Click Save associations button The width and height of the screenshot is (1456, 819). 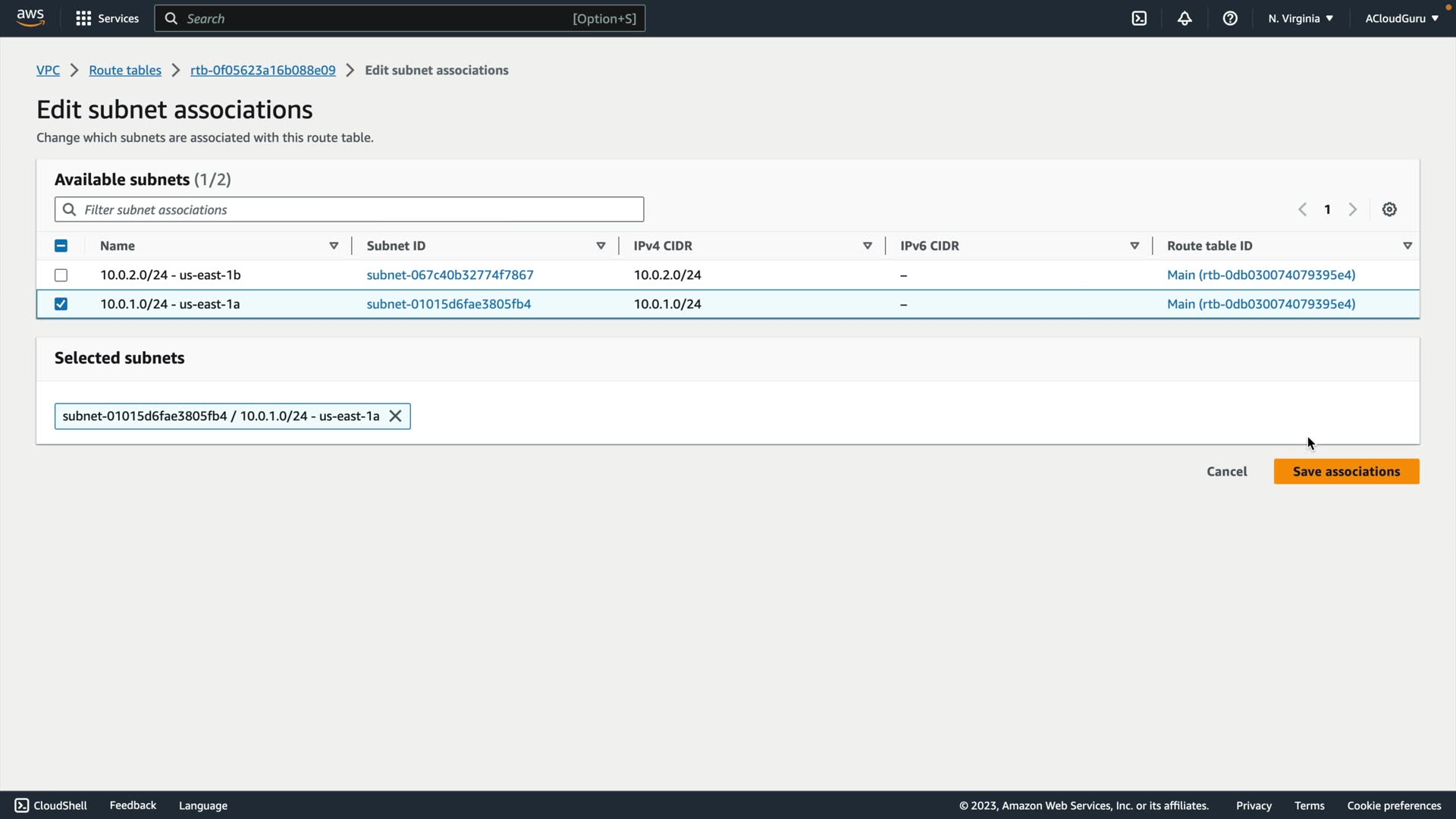(x=1346, y=472)
